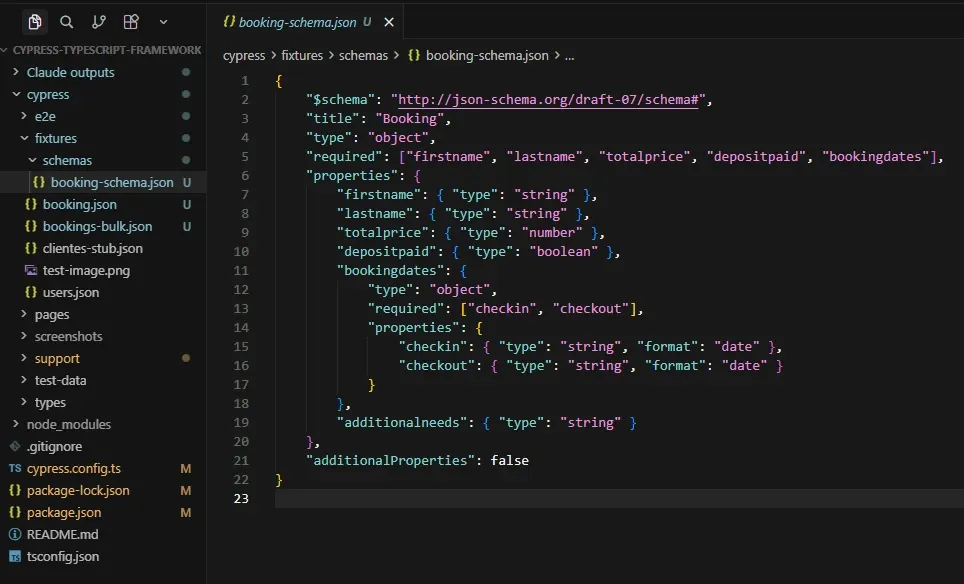Click the "Booking" title value
Image resolution: width=964 pixels, height=584 pixels.
pos(409,119)
